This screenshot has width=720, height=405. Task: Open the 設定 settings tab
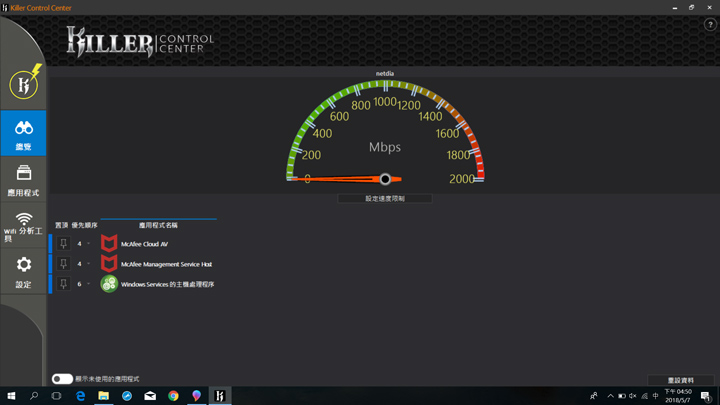tap(23, 272)
